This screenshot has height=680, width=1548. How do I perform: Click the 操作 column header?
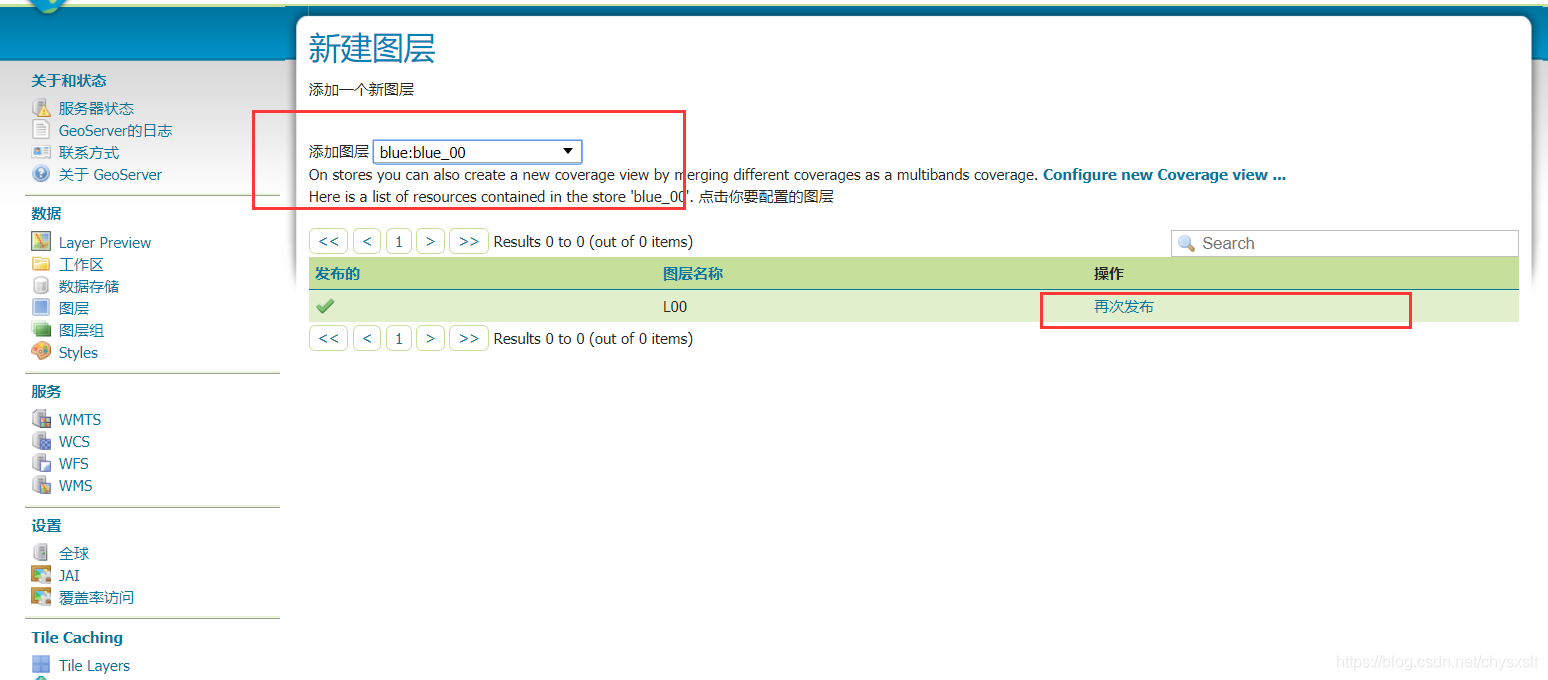tap(1109, 273)
